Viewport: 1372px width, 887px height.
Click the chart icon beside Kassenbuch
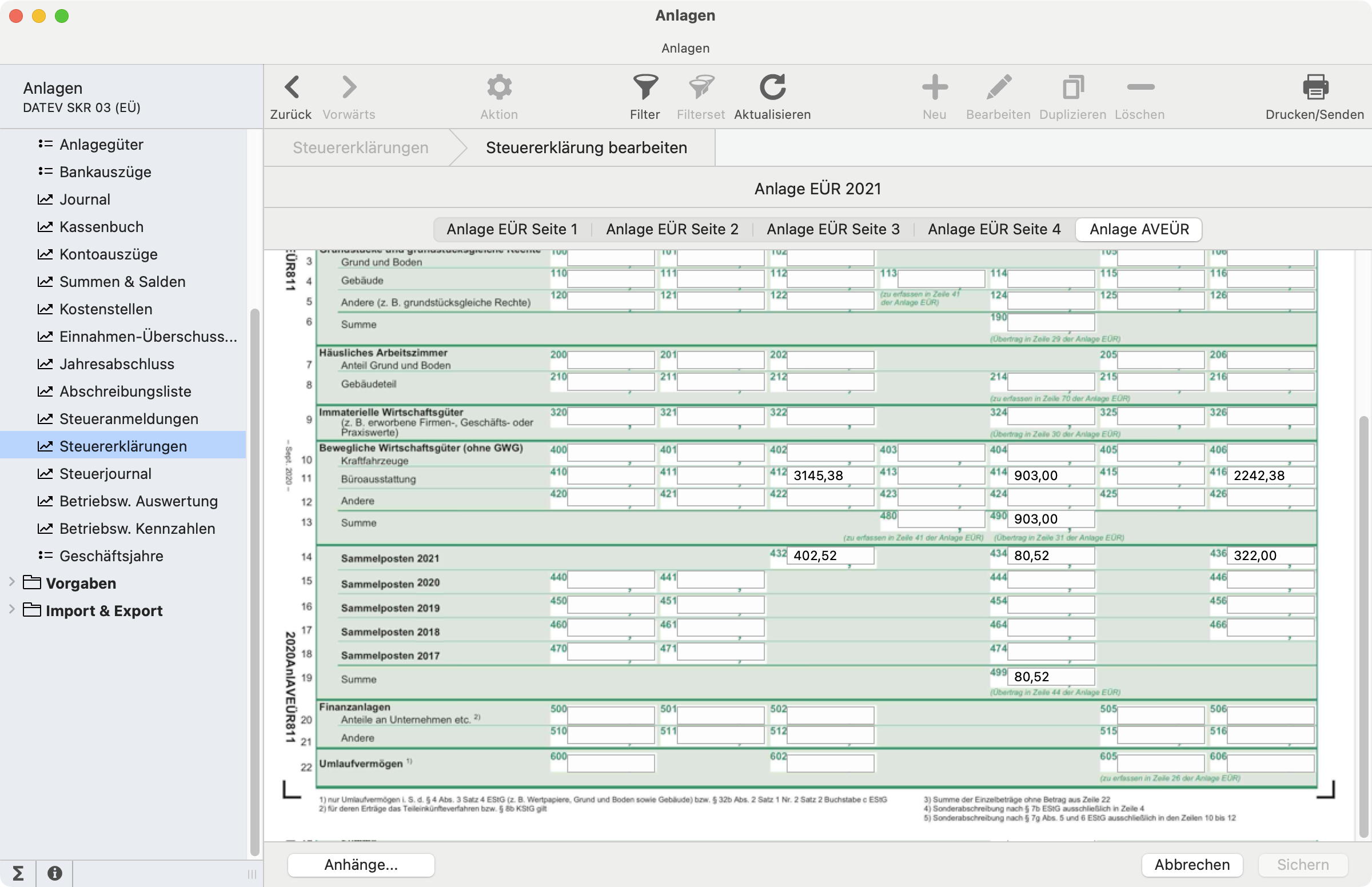point(45,227)
